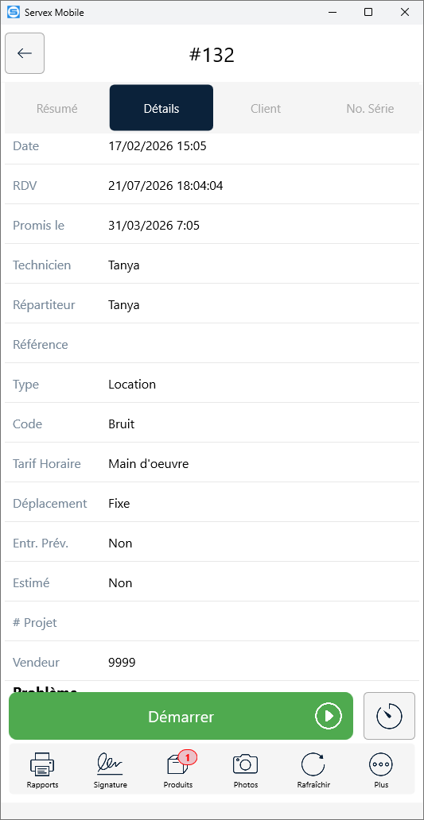Open the Photos camera icon
The height and width of the screenshot is (820, 424).
pos(246,765)
